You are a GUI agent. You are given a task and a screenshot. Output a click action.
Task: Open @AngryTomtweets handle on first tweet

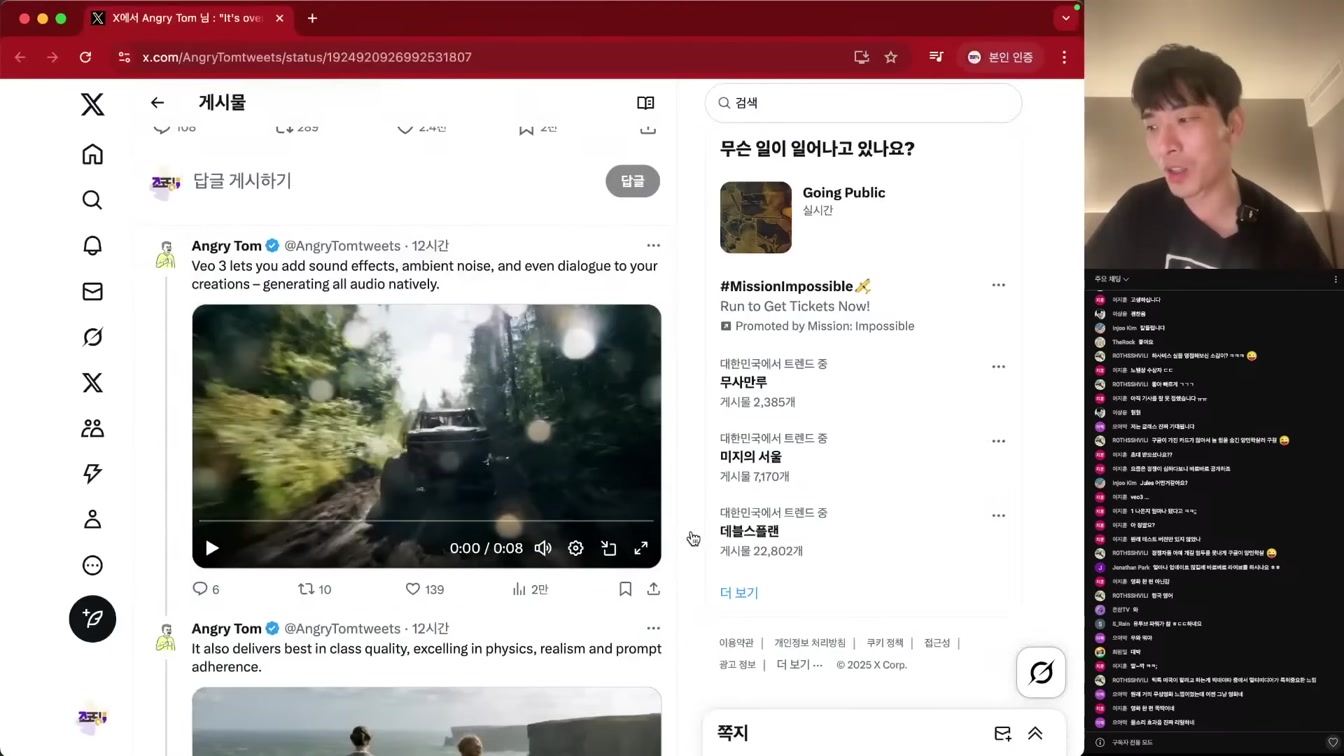[342, 246]
